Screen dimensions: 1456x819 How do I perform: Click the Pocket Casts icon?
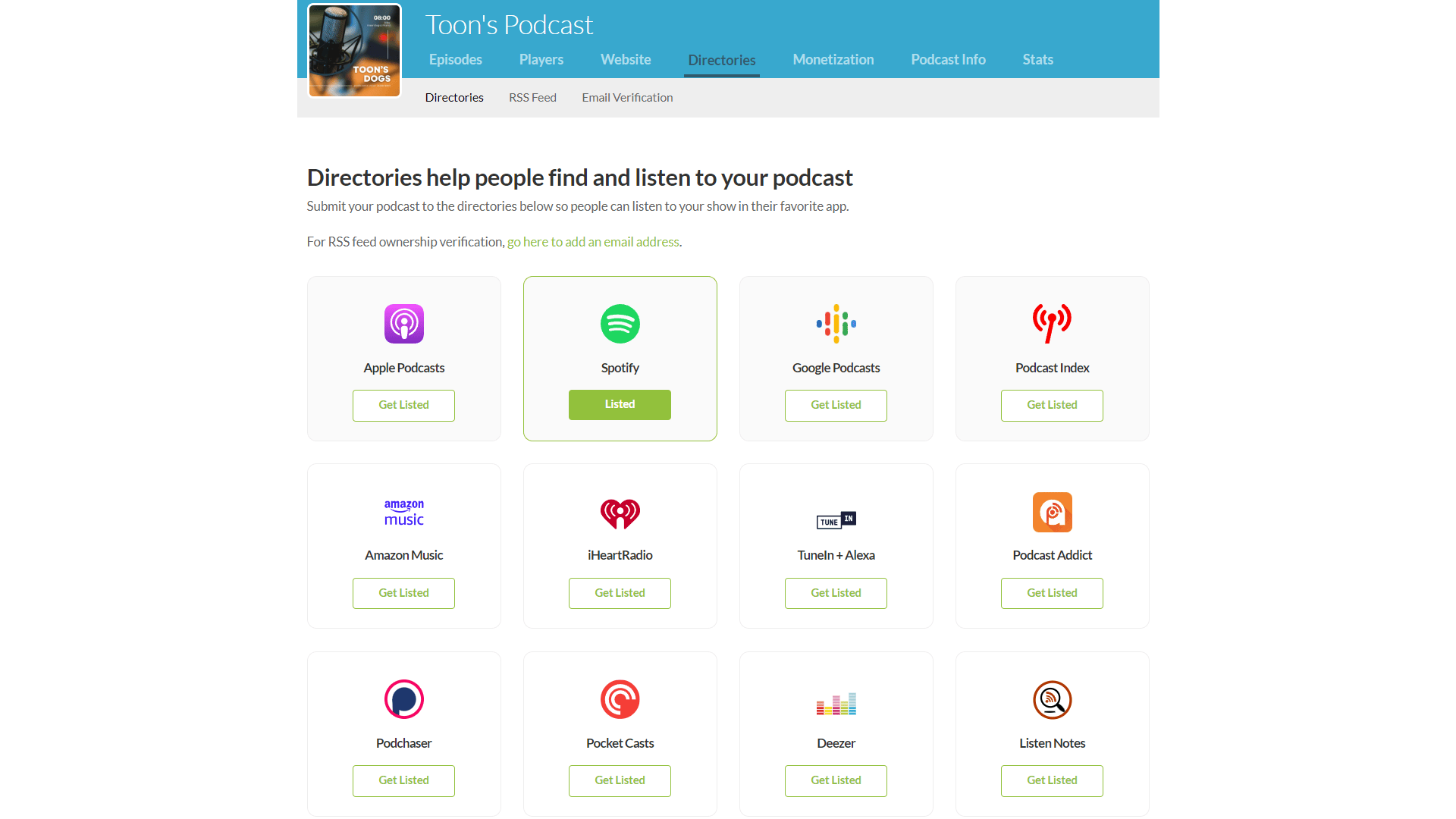coord(620,699)
